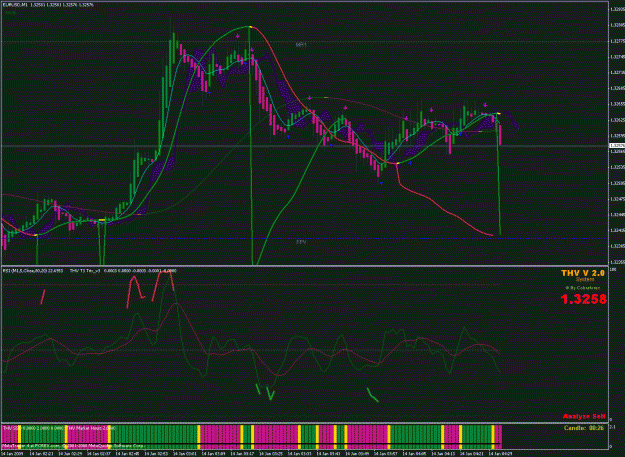Click the 14 Jan 2009 date label
The image size is (625, 457).
click(x=12, y=453)
